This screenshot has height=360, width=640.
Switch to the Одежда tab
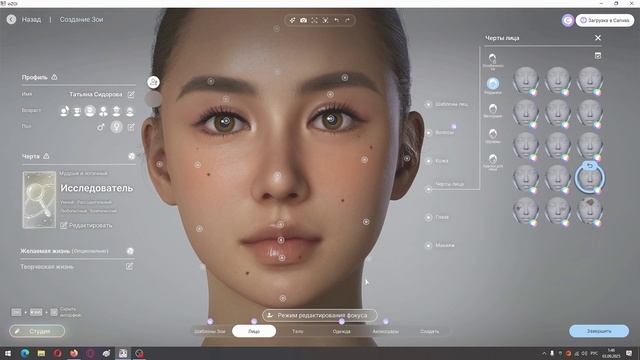(342, 331)
